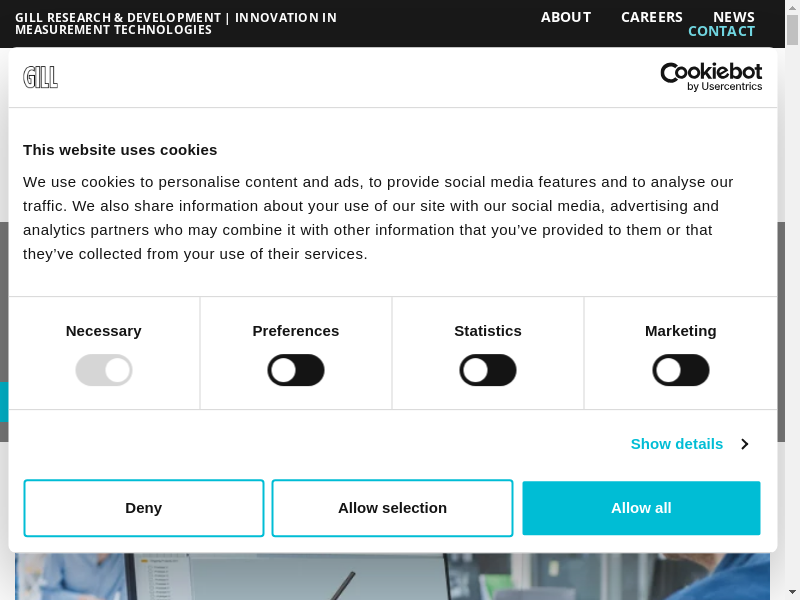Enable the Preferences cookies toggle
This screenshot has width=800, height=600.
click(x=296, y=370)
